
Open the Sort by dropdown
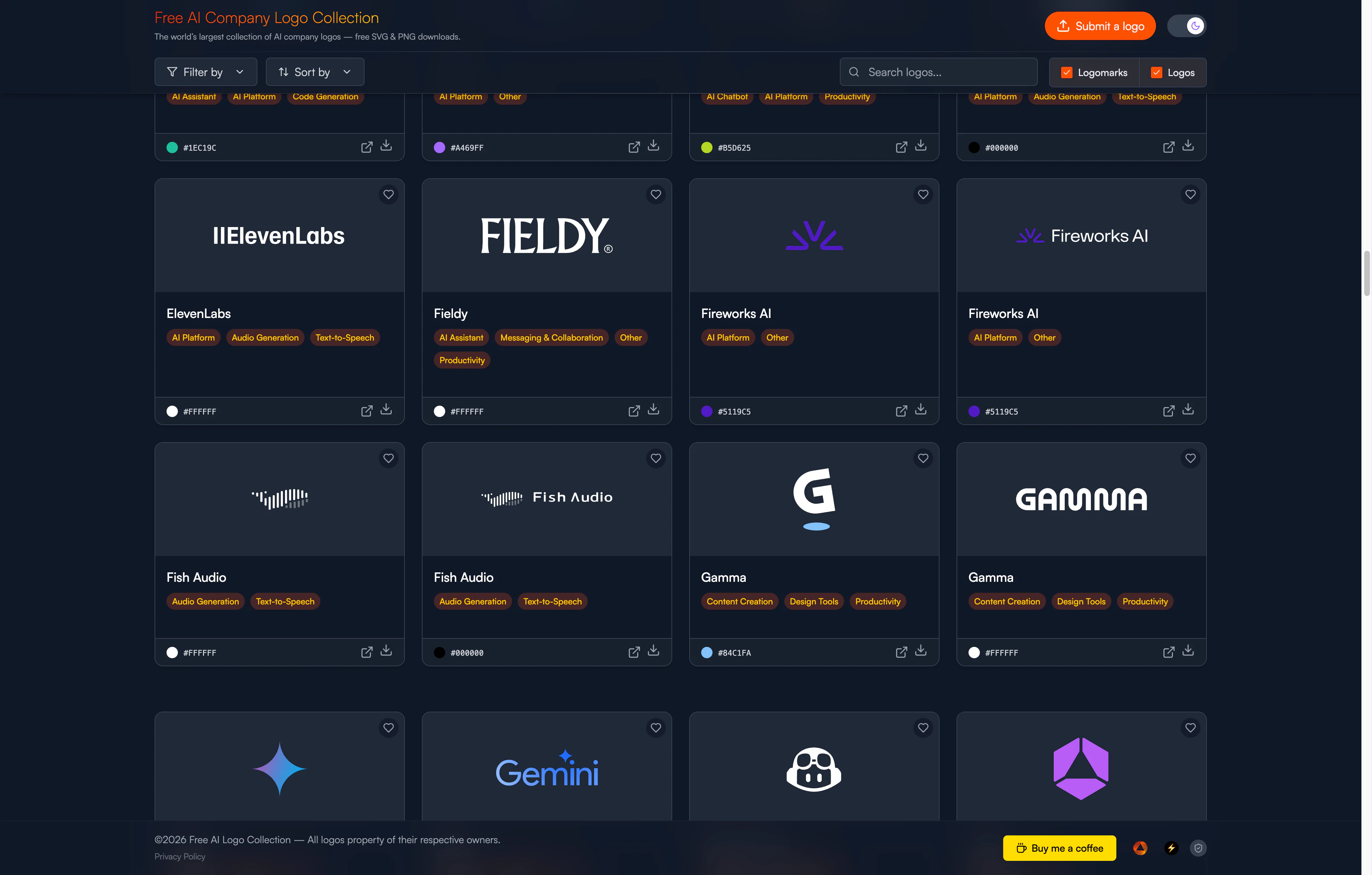314,72
